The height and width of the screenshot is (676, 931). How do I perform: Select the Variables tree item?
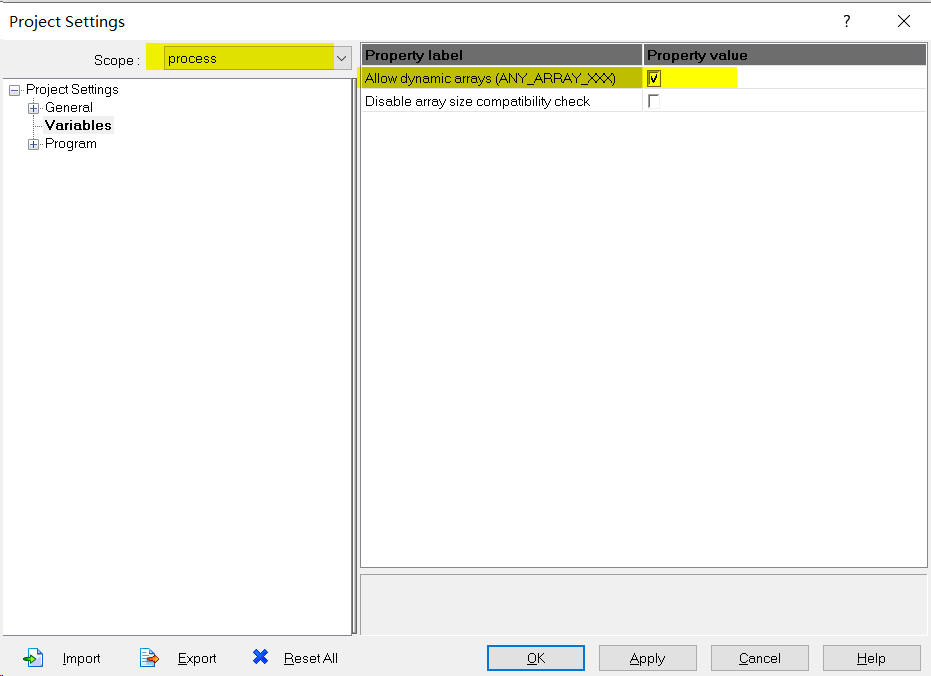coord(78,125)
